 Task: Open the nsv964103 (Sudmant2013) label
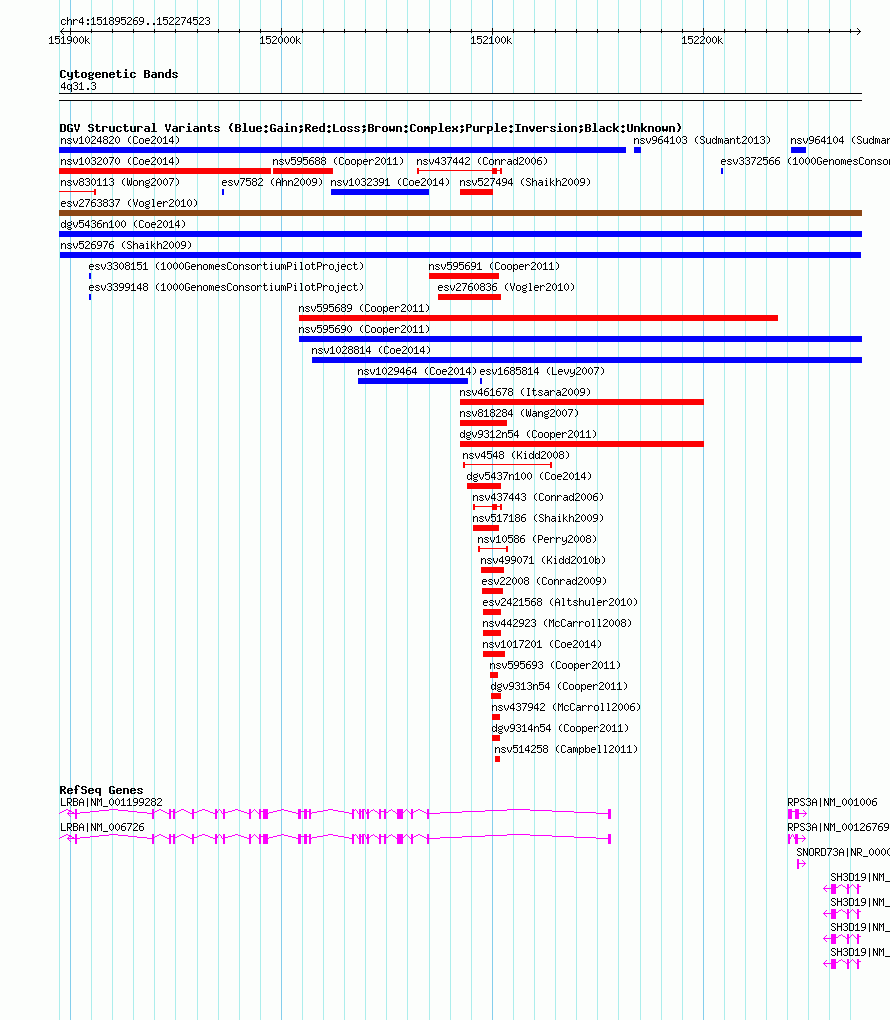pos(702,141)
